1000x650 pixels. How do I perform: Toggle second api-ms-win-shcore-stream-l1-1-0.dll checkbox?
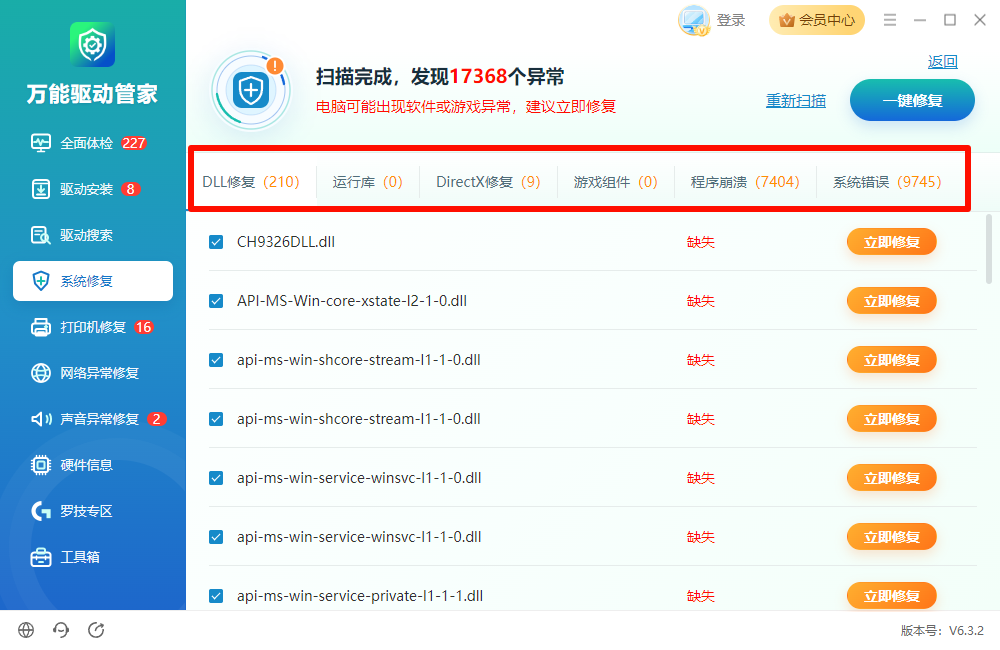tap(216, 419)
